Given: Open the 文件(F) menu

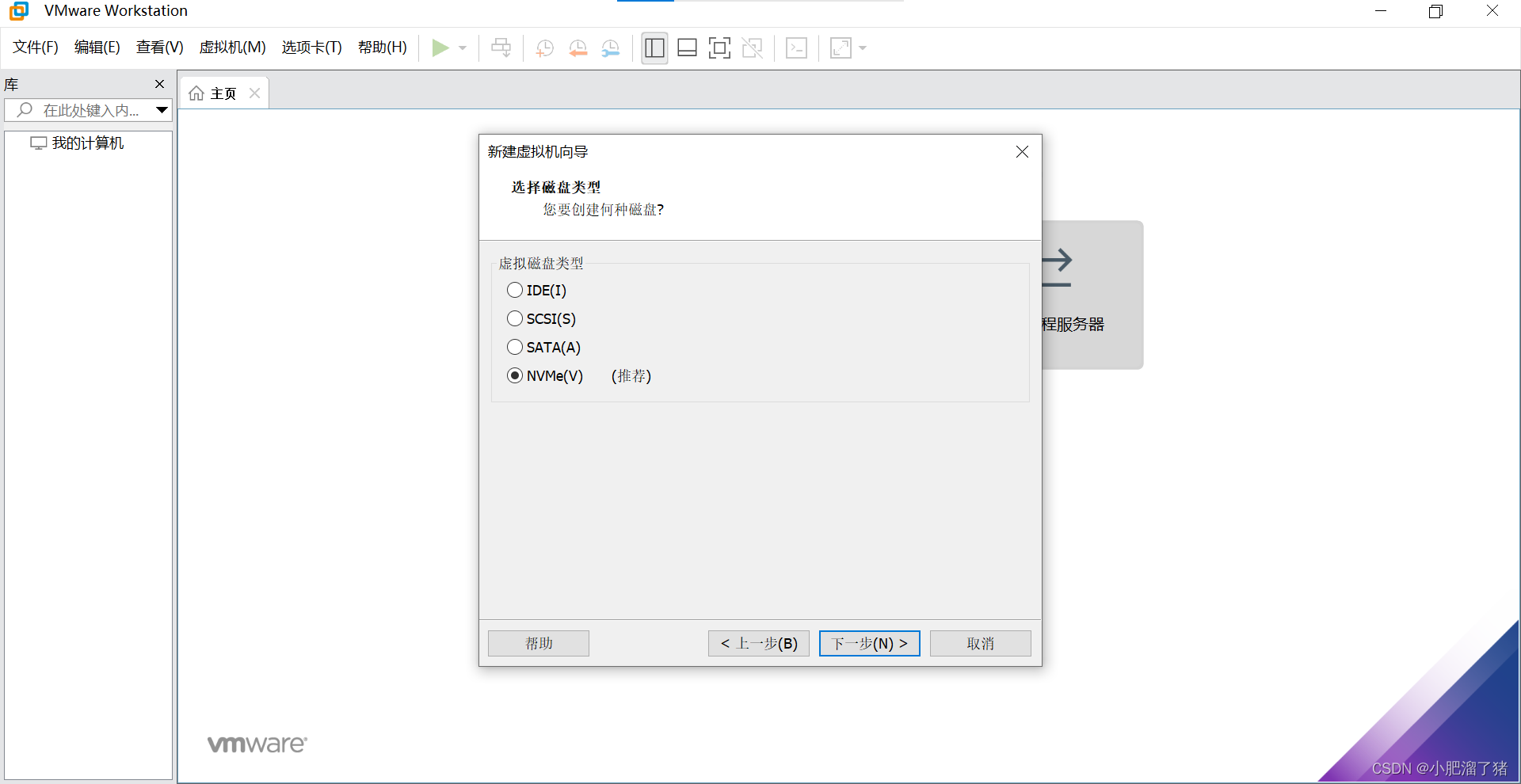Looking at the screenshot, I should [x=36, y=48].
